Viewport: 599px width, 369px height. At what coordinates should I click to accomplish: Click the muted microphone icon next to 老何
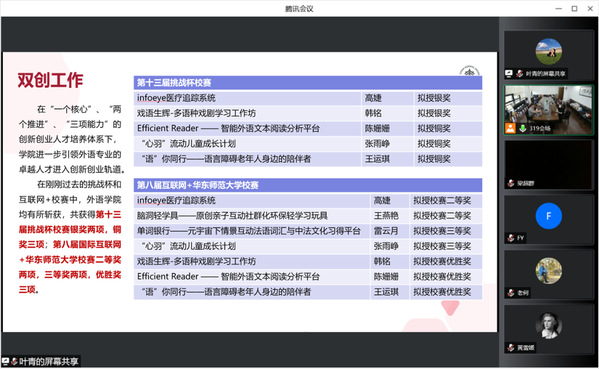click(x=511, y=293)
